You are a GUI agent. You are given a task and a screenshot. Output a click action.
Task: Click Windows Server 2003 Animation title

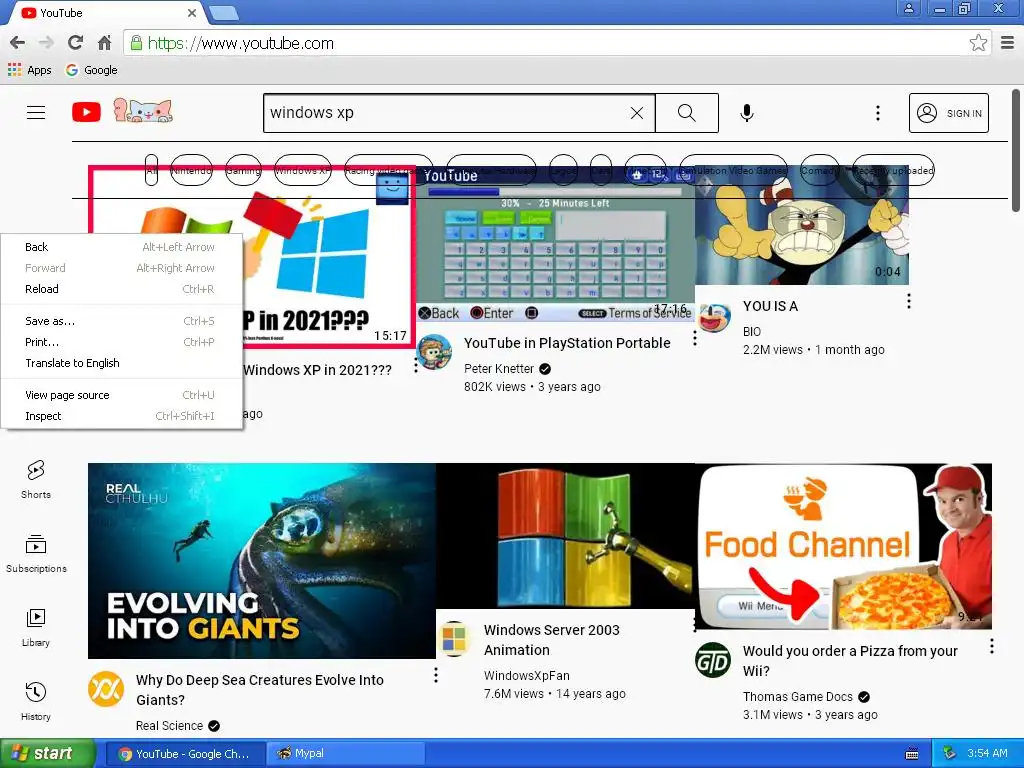[x=552, y=640]
